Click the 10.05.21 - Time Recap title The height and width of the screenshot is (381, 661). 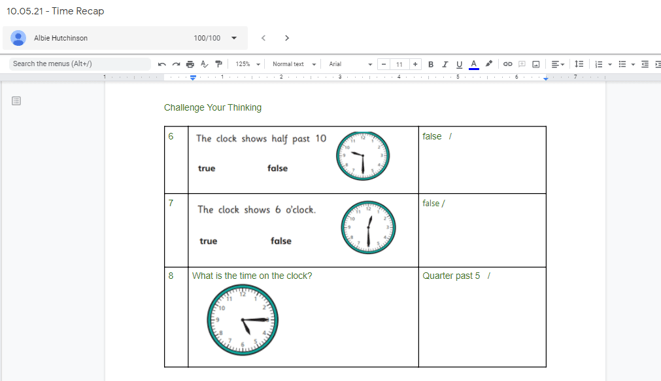55,11
